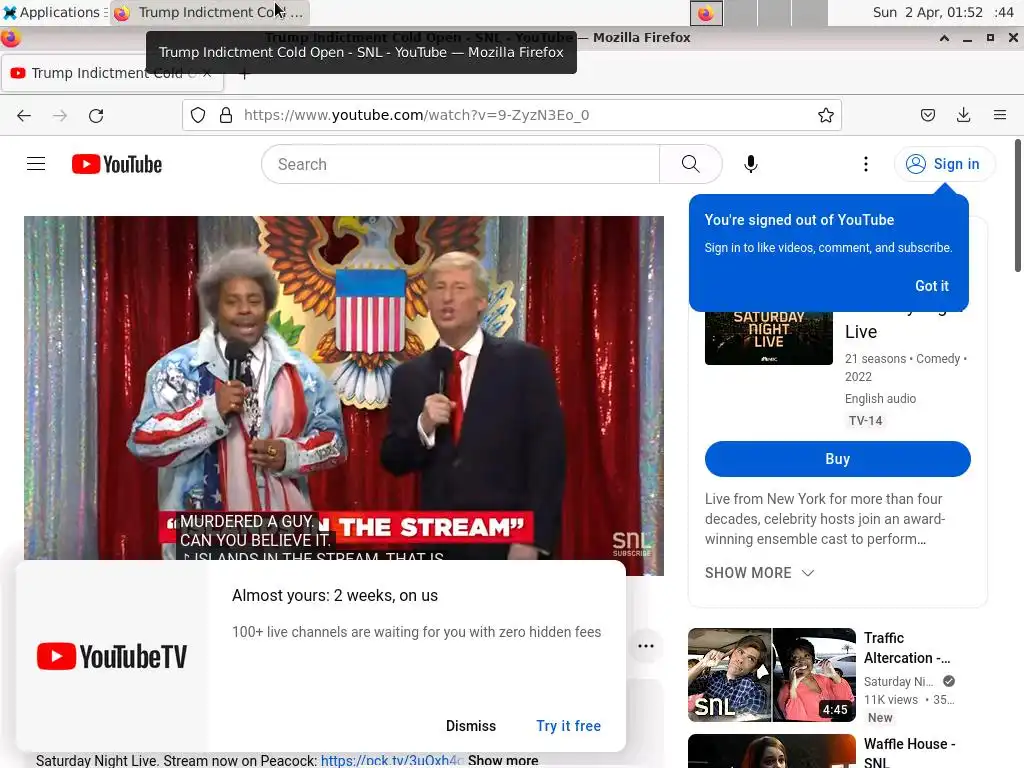1024x768 pixels.
Task: Click inside the YouTube search field
Action: [460, 164]
